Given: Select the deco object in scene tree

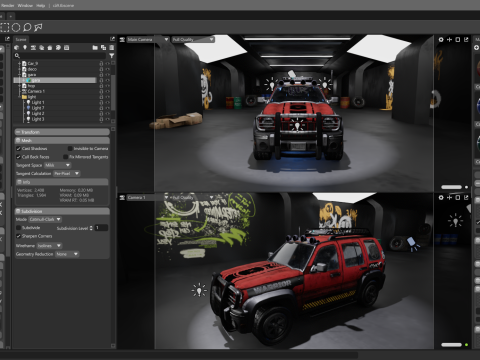Looking at the screenshot, I should pyautogui.click(x=32, y=69).
